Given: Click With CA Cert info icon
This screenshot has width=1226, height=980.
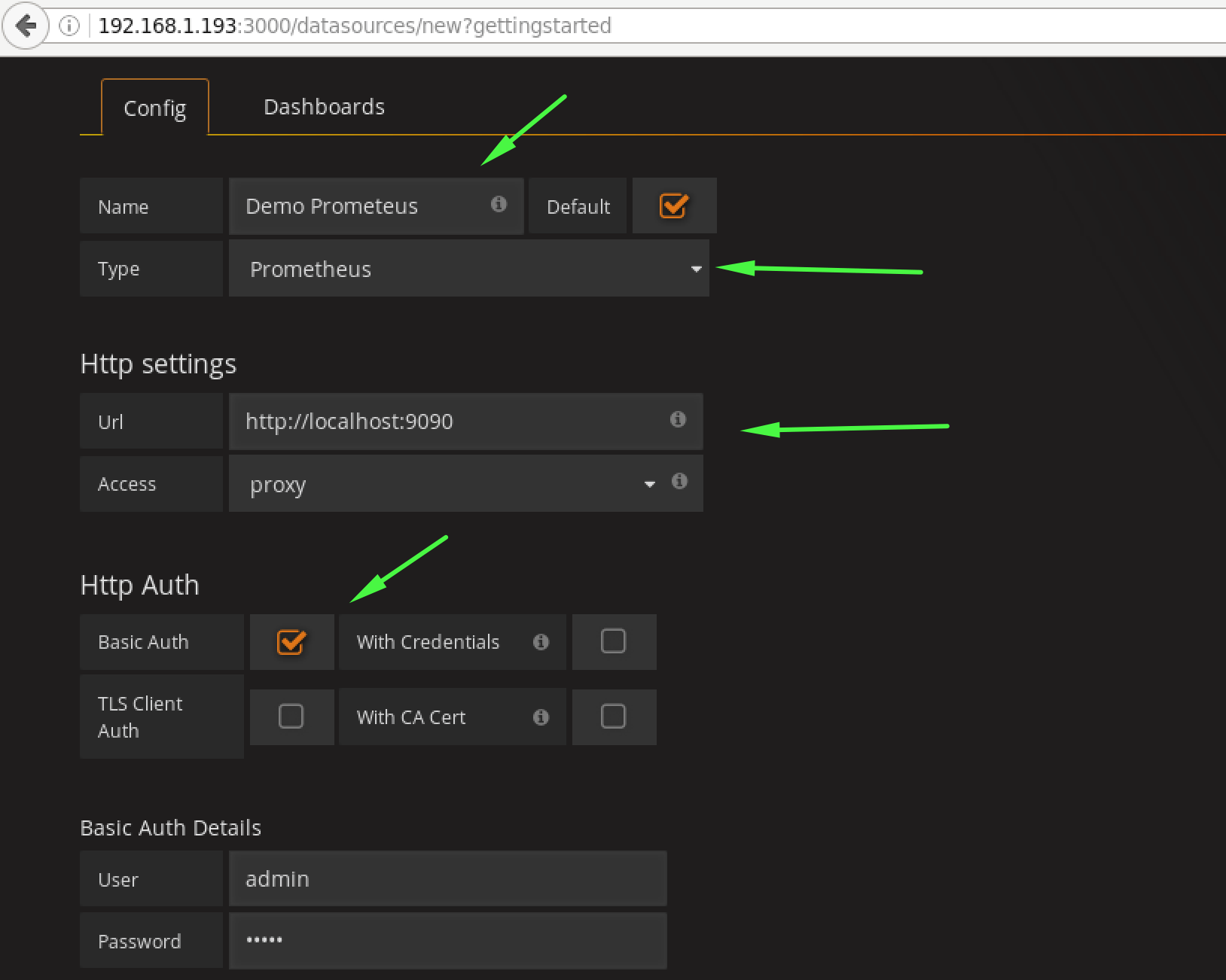Looking at the screenshot, I should pyautogui.click(x=541, y=717).
